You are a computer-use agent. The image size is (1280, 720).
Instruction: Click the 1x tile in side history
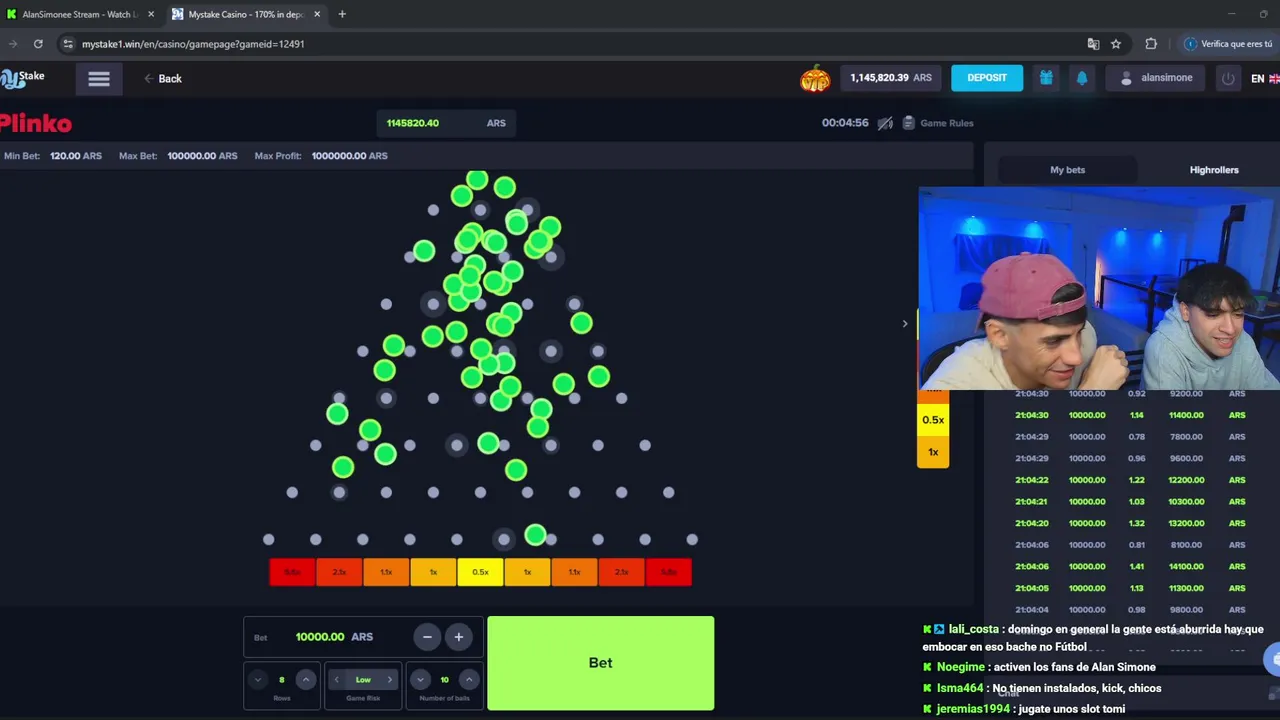pyautogui.click(x=933, y=452)
